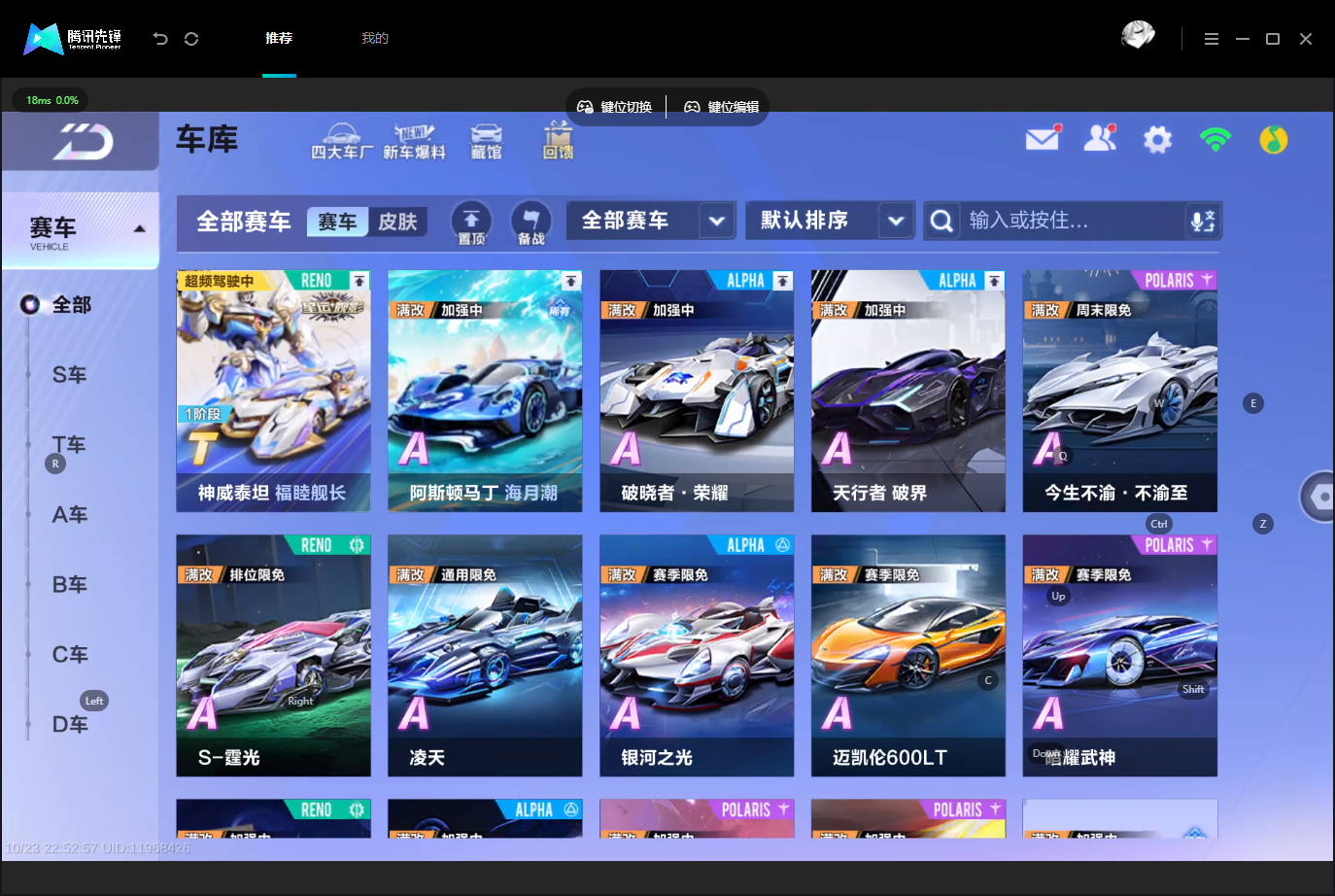Open the mail envelope icon
1335x896 pixels.
click(1043, 139)
